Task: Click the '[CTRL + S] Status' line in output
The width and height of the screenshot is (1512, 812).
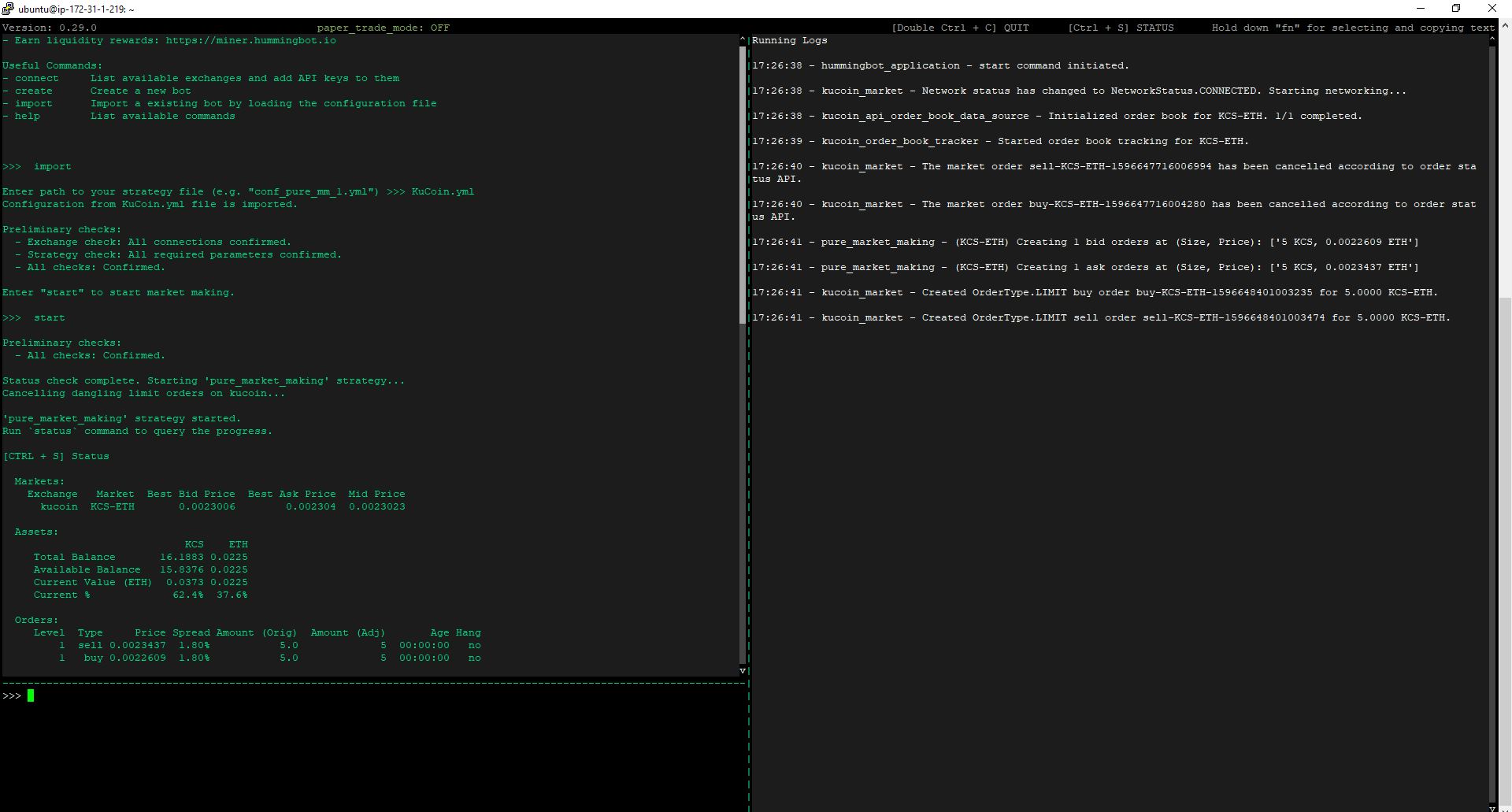Action: tap(56, 456)
